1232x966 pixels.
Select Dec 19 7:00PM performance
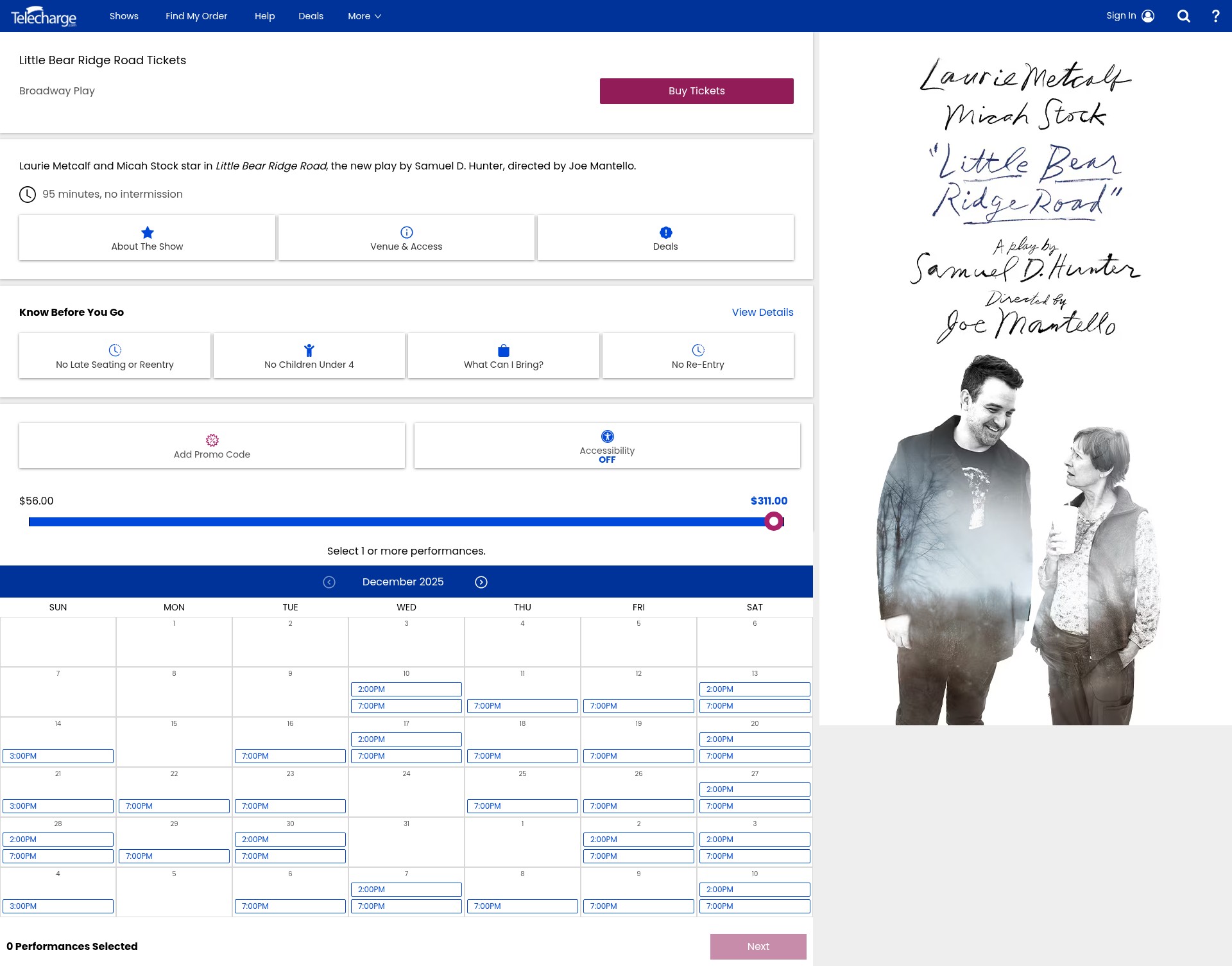pos(638,756)
